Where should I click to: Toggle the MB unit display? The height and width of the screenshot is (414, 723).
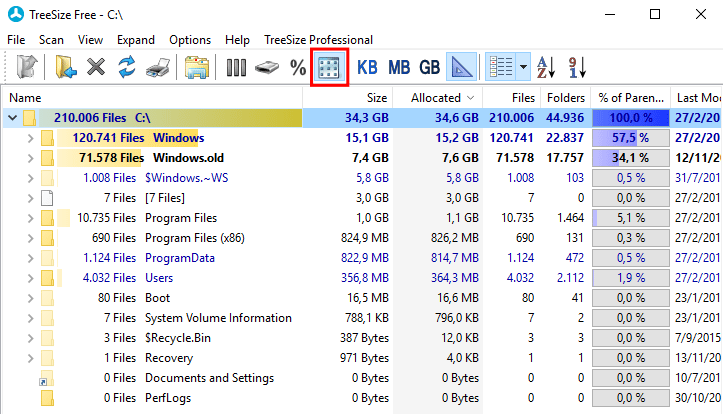399,67
